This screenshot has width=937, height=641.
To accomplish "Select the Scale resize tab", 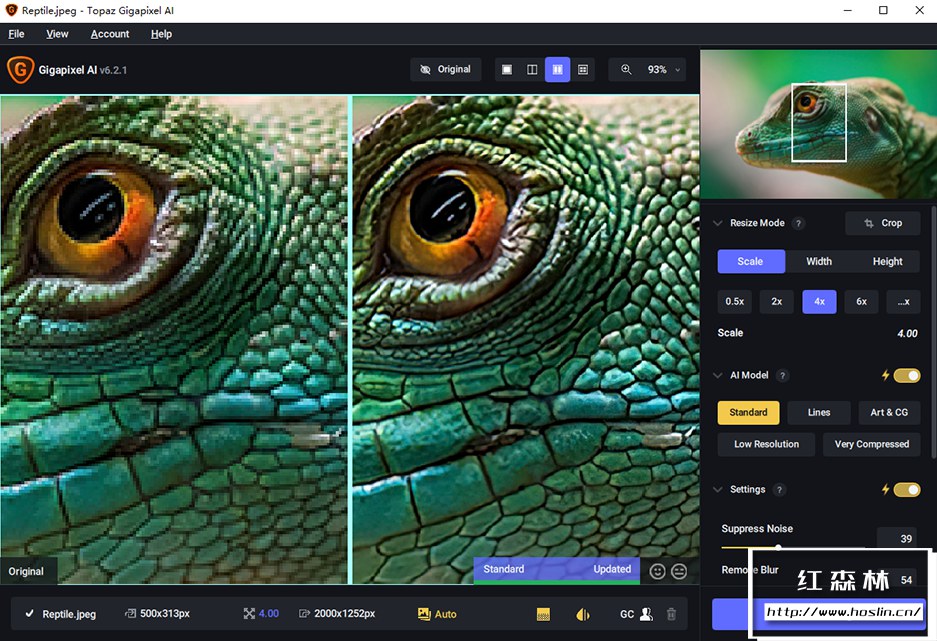I will pyautogui.click(x=751, y=261).
